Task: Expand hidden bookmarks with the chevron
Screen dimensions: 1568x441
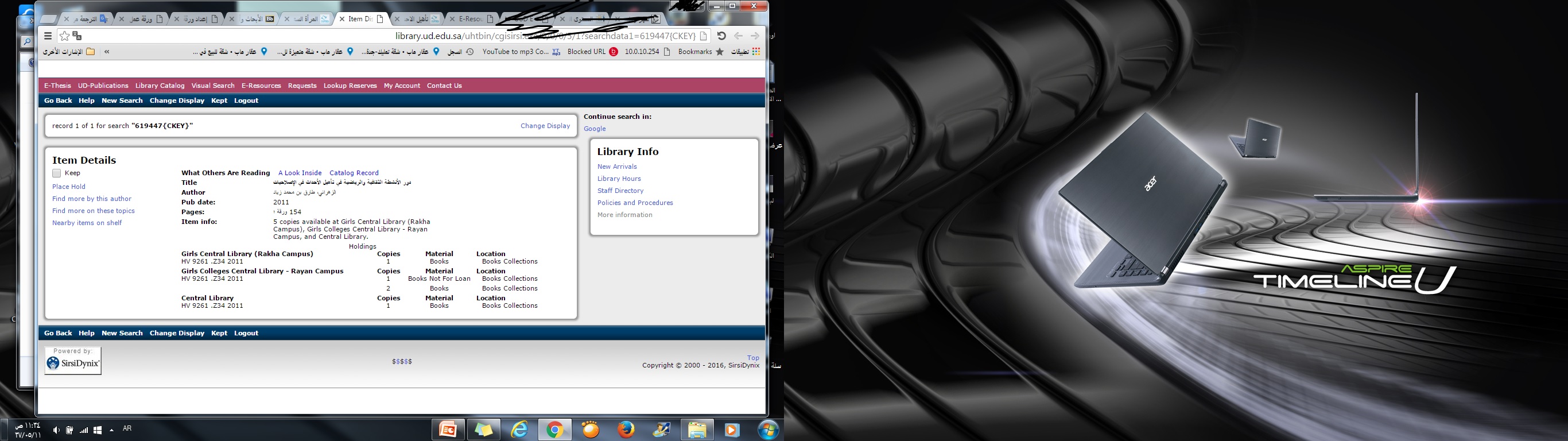Action: point(107,52)
